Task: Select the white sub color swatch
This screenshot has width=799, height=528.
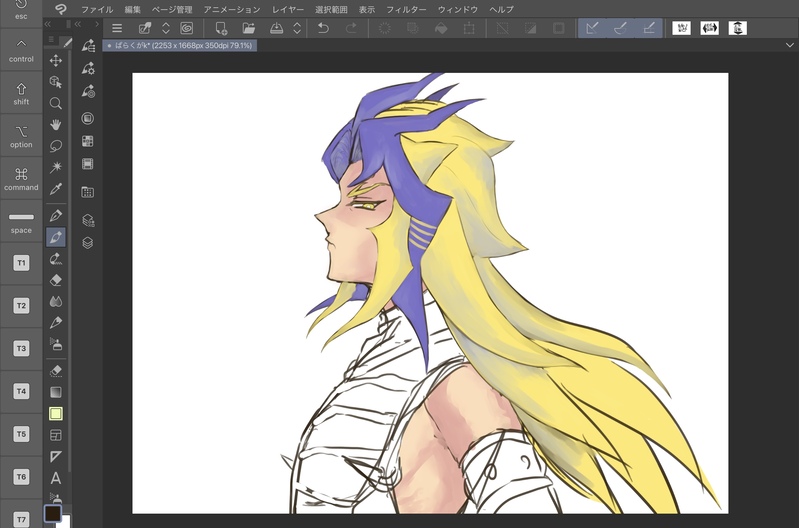Action: [66, 521]
